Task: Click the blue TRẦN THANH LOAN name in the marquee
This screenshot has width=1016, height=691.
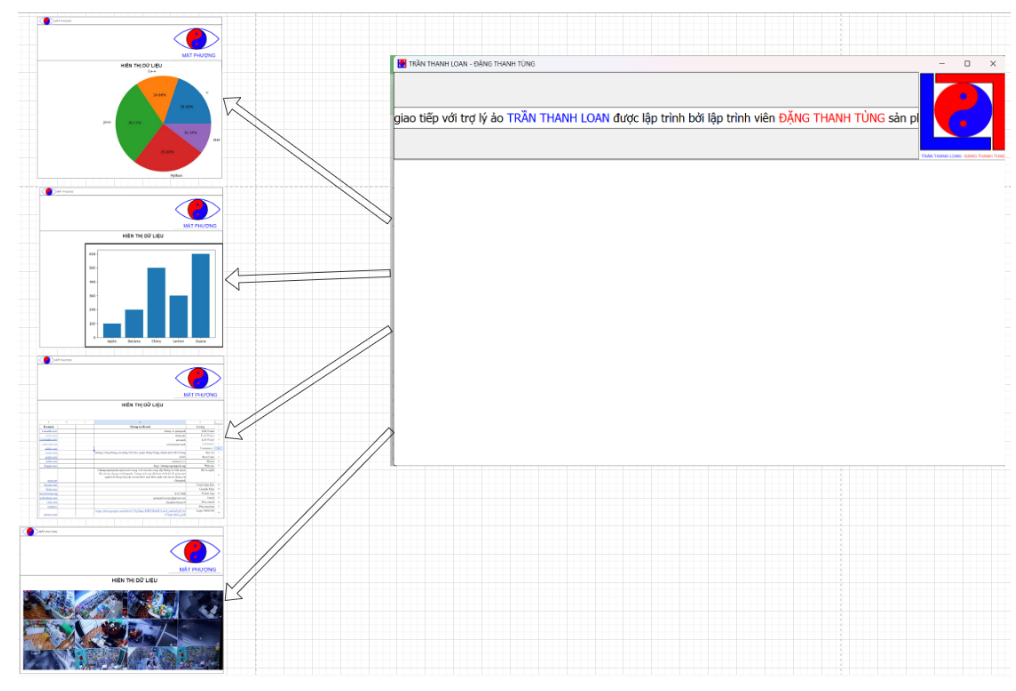Action: click(x=558, y=118)
